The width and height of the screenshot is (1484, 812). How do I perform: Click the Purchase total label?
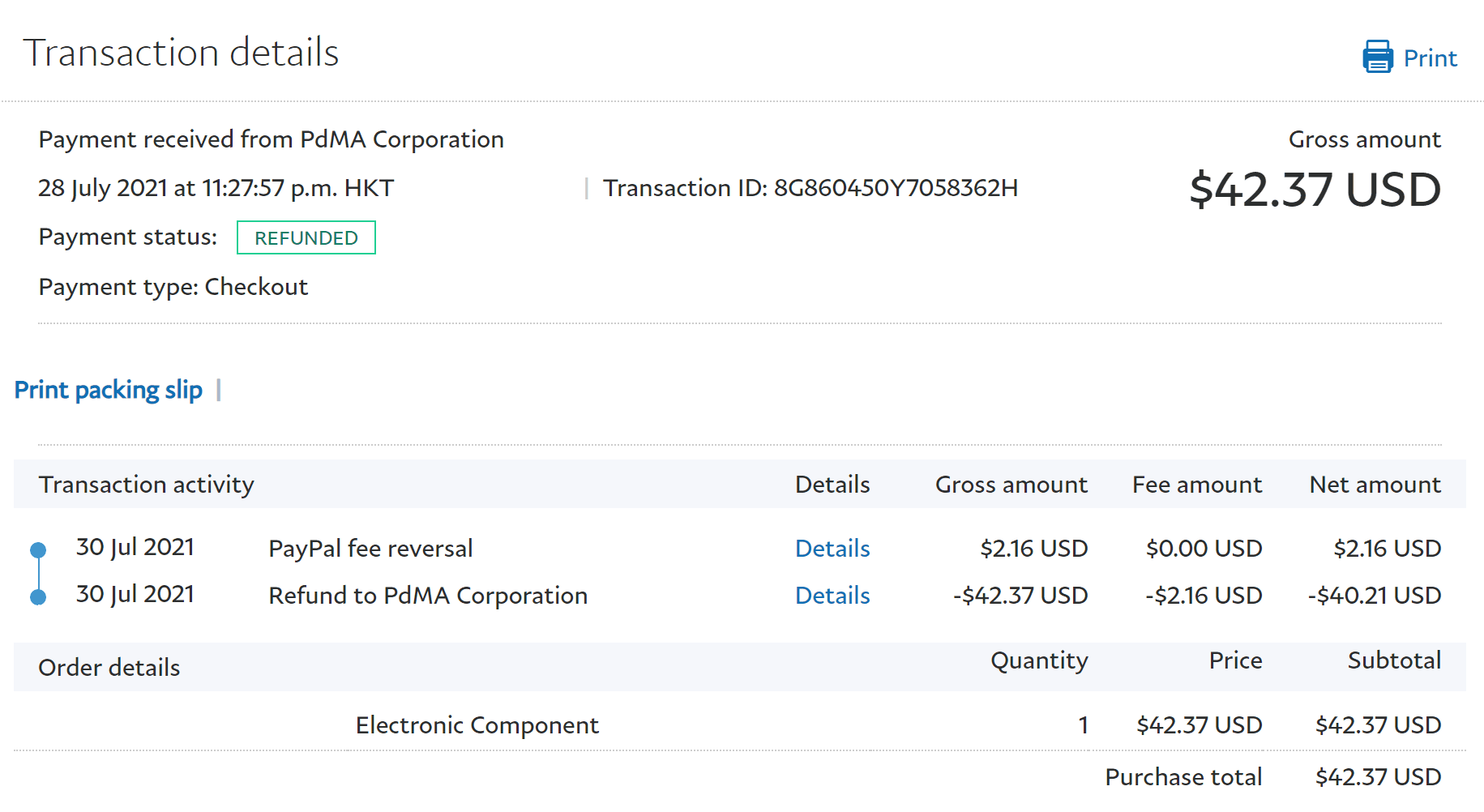pos(1183,777)
